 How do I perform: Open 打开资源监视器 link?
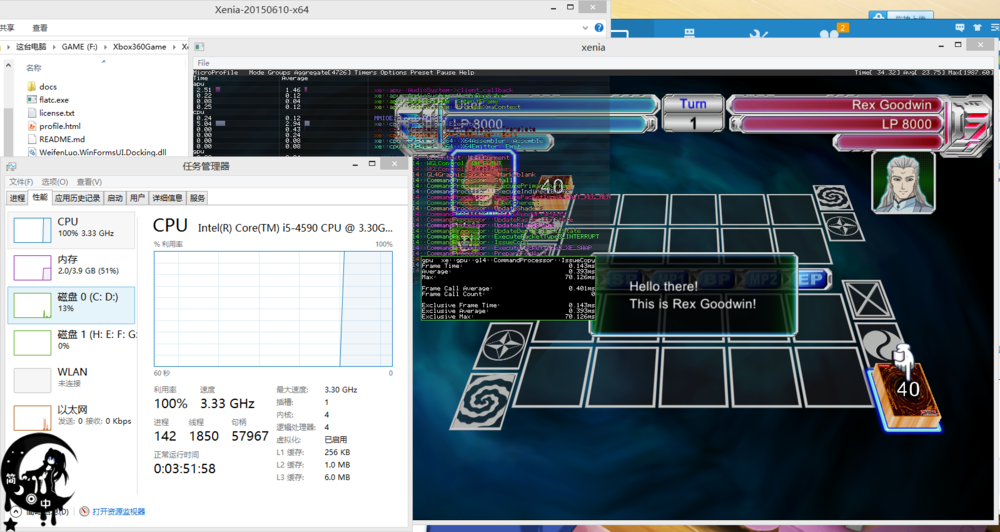119,512
